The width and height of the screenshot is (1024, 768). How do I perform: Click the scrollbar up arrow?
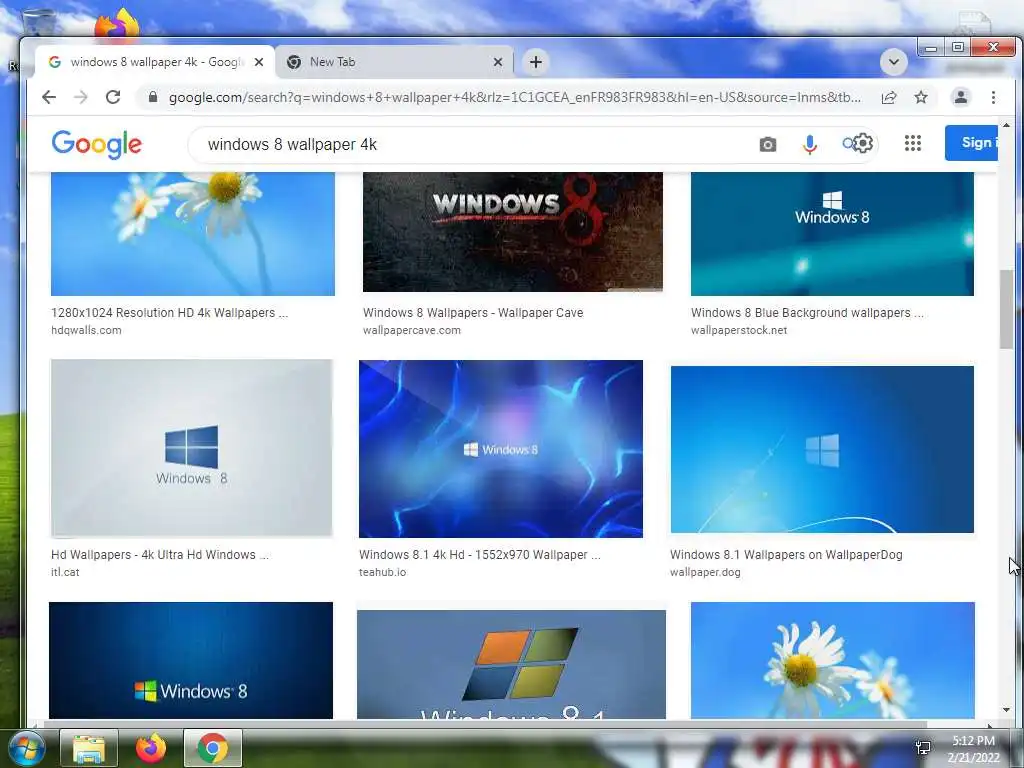tap(1006, 125)
